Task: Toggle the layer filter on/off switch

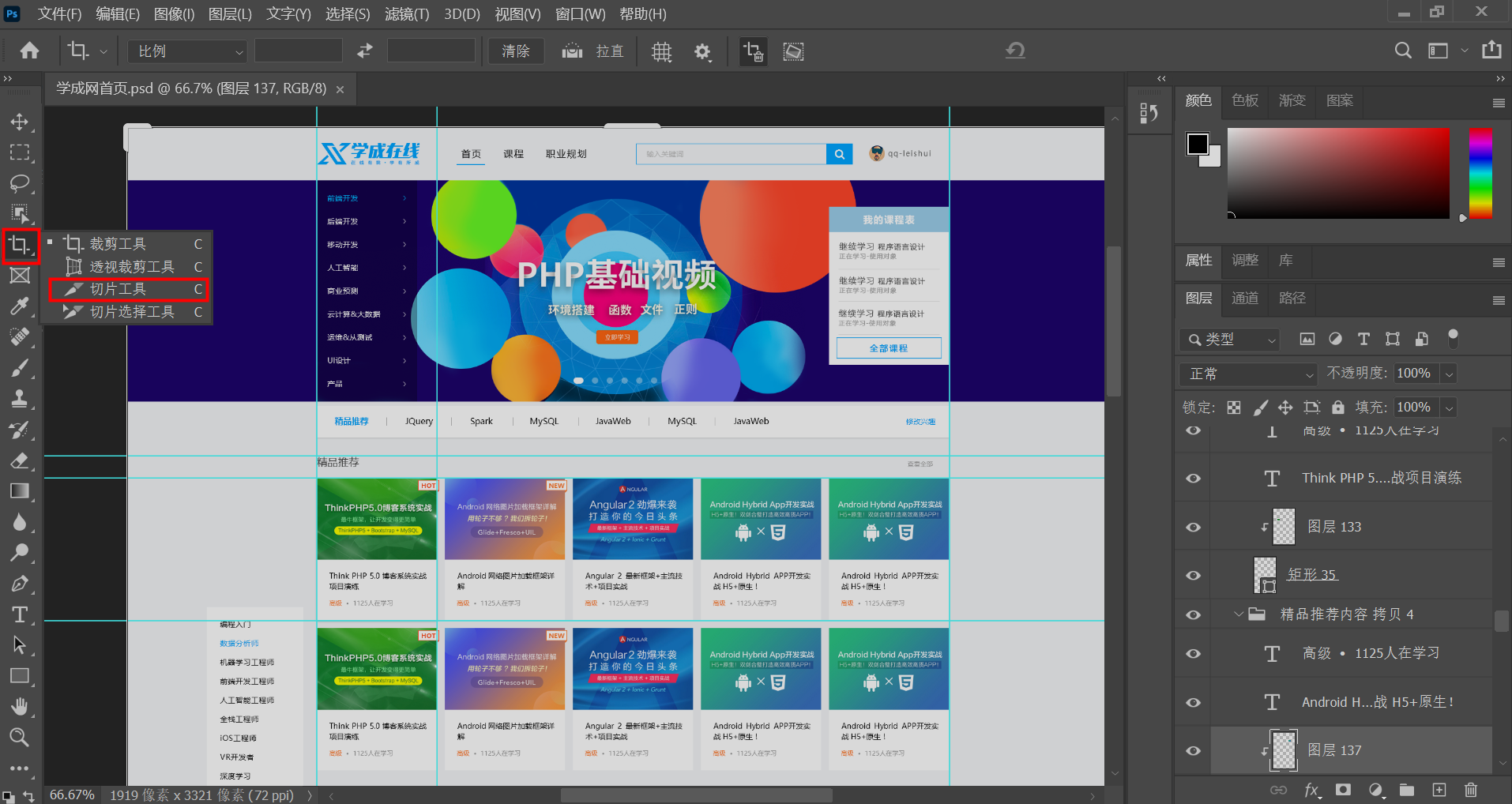Action: click(1453, 338)
